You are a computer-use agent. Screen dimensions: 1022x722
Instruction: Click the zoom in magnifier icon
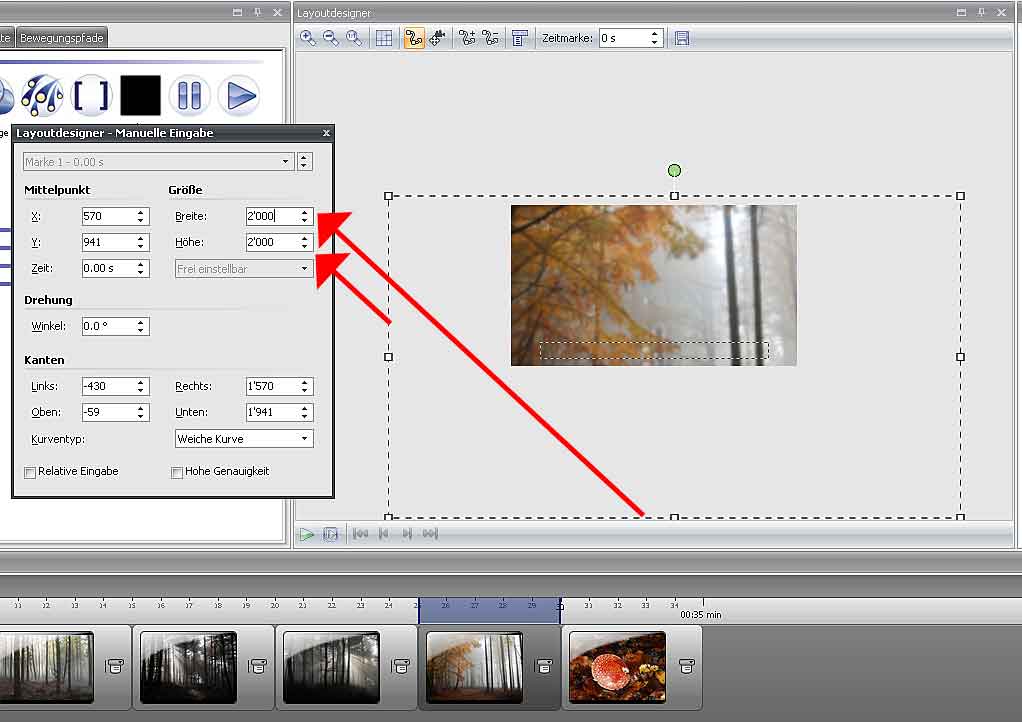click(308, 38)
